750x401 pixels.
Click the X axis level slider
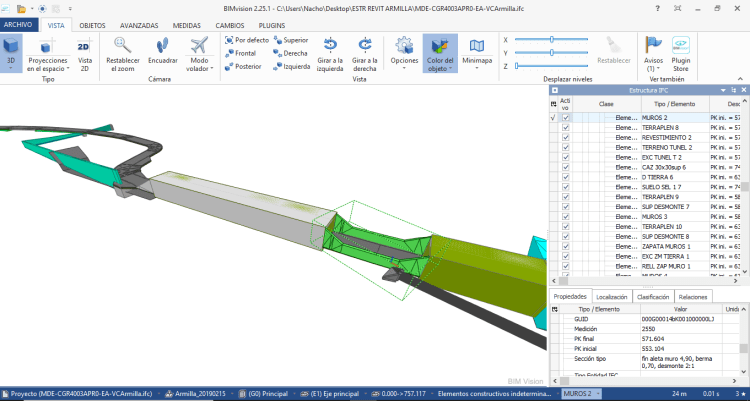tap(550, 39)
